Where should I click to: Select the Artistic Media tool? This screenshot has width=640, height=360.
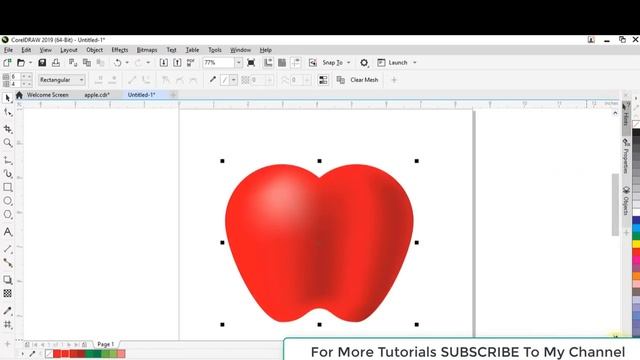(x=7, y=174)
